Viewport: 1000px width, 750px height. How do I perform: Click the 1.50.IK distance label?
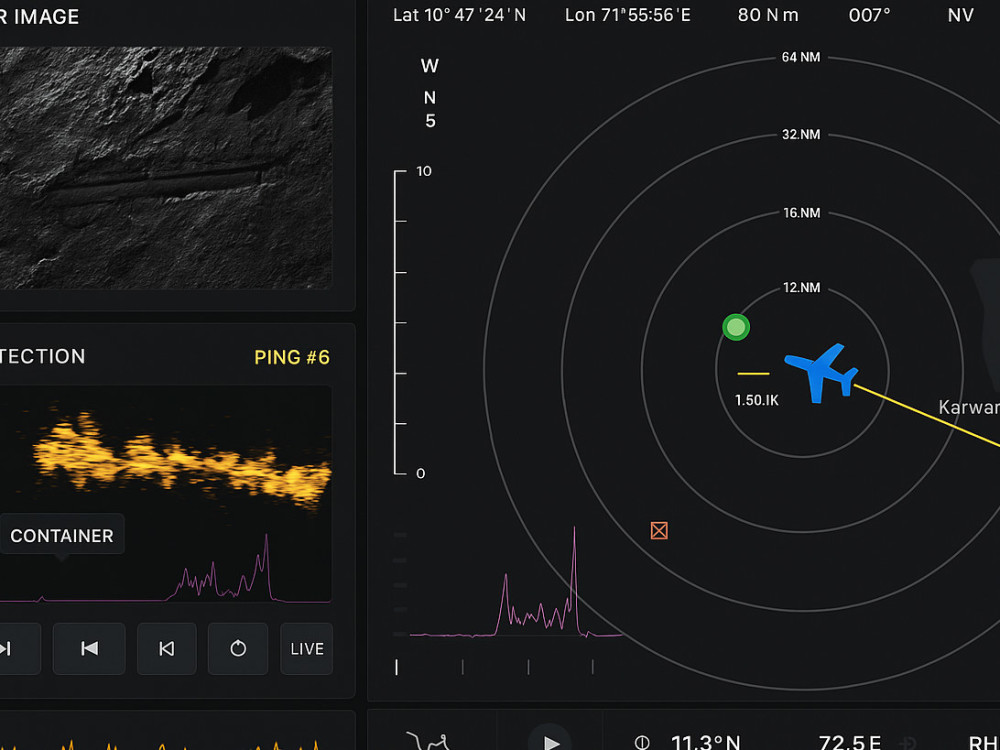click(756, 401)
